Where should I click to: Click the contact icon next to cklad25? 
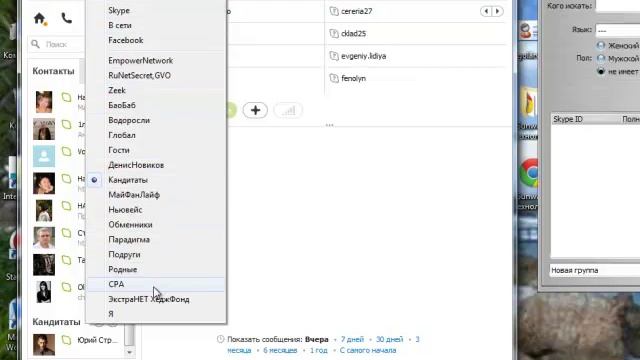click(334, 33)
